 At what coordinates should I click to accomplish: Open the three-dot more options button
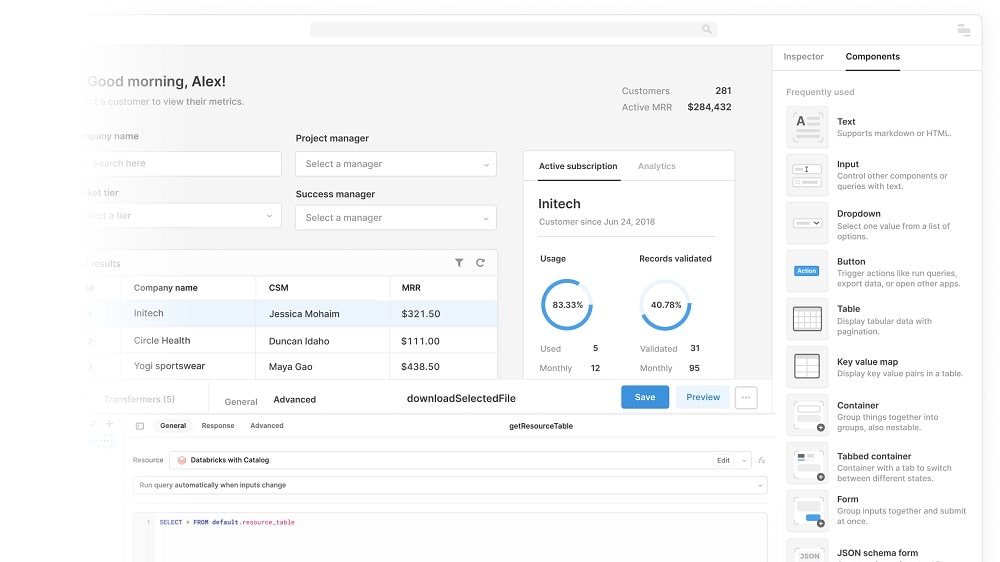click(x=746, y=397)
